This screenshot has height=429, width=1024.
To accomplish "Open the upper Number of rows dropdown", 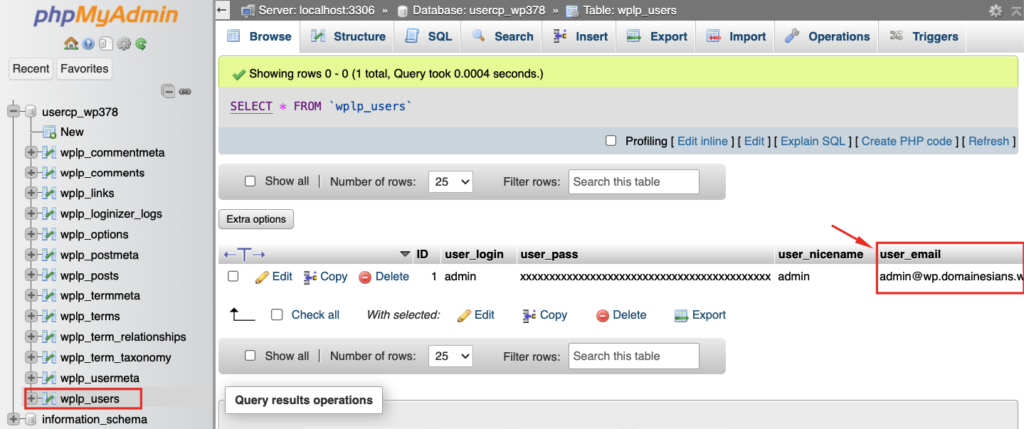I will point(451,182).
